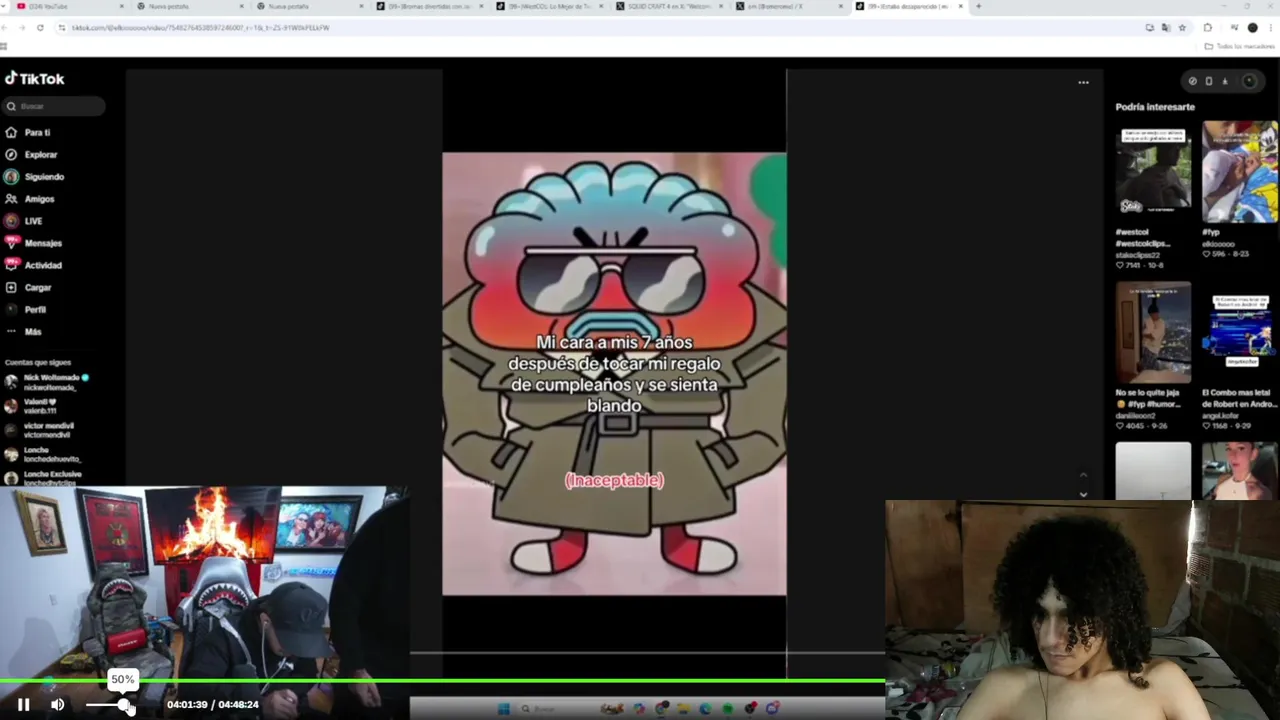Screen dimensions: 1280x720
Task: Play the Gumball meme TikTok video
Action: tap(614, 374)
